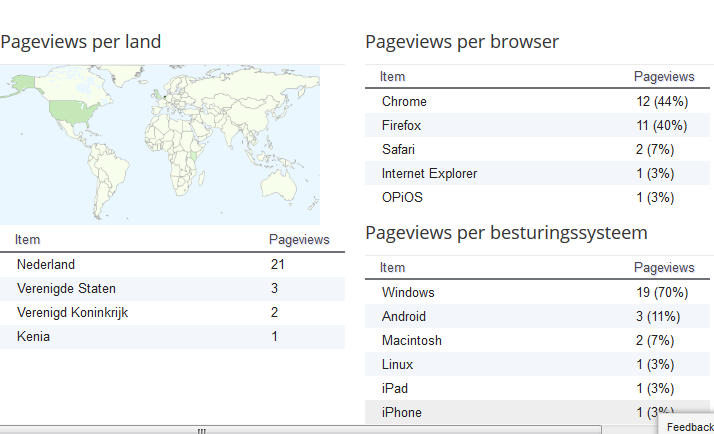Click the Android operating system row
714x434 pixels.
pyautogui.click(x=537, y=317)
